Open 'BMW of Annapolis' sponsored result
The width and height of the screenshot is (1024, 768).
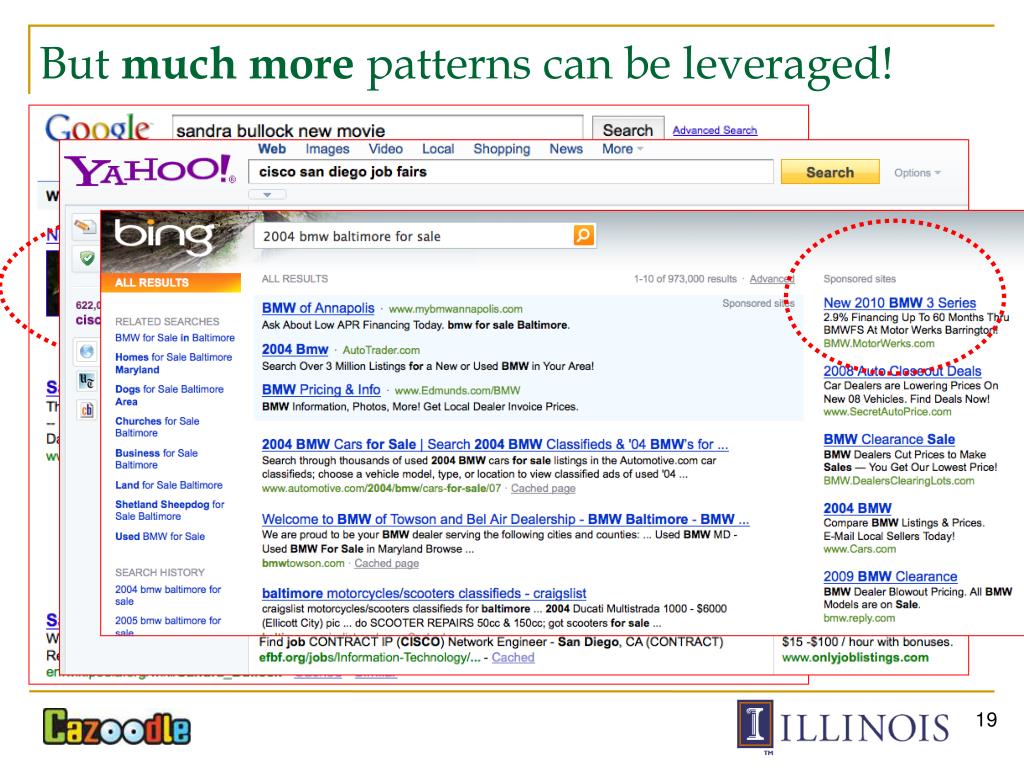point(318,308)
